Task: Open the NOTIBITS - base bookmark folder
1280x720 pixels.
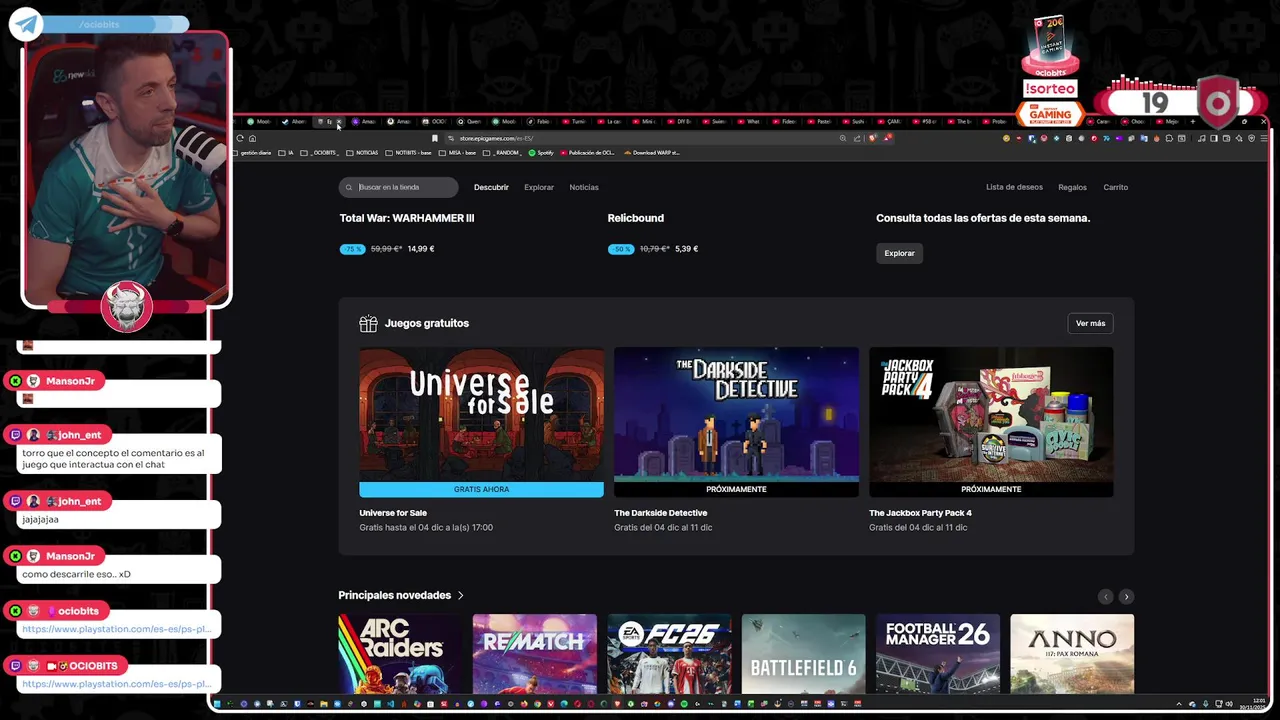Action: (408, 153)
